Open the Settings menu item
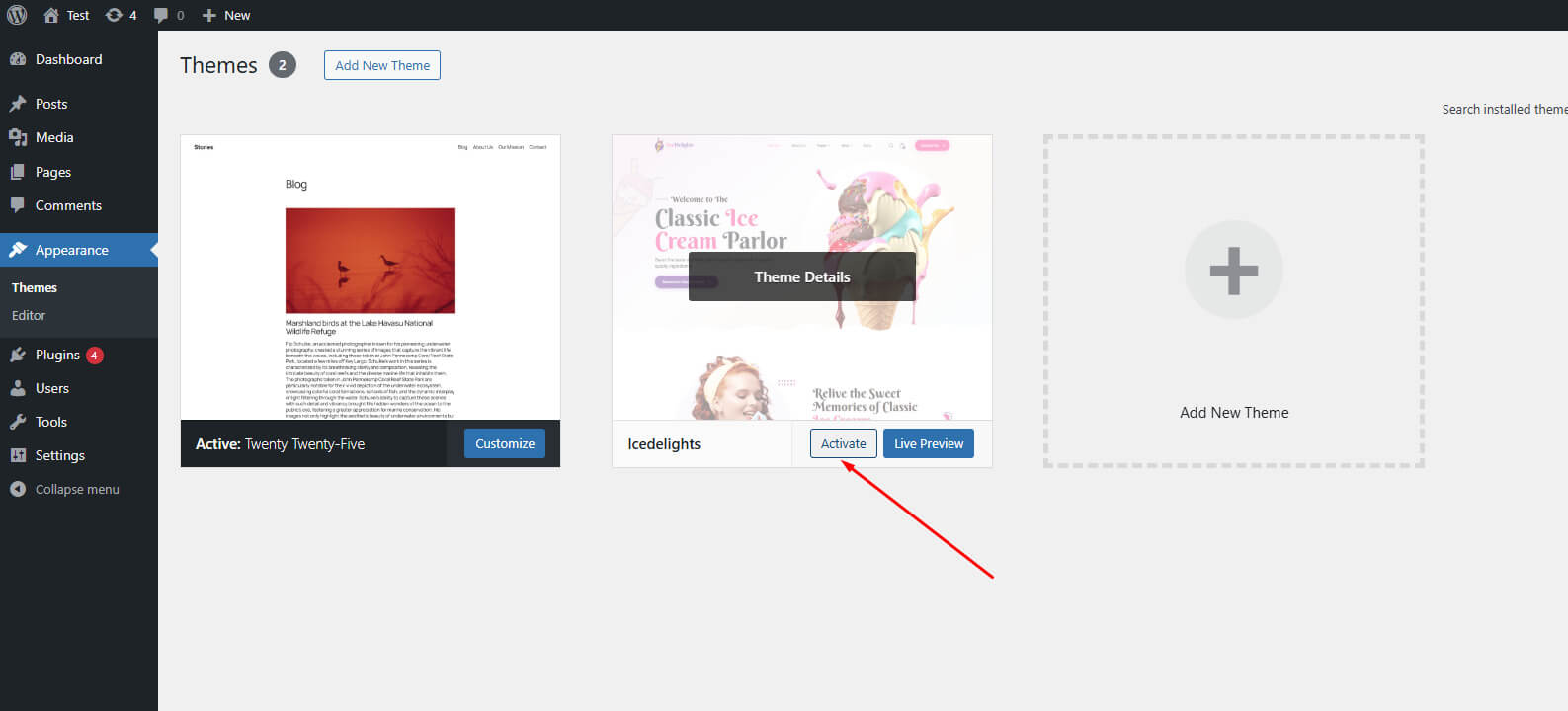 [x=79, y=455]
